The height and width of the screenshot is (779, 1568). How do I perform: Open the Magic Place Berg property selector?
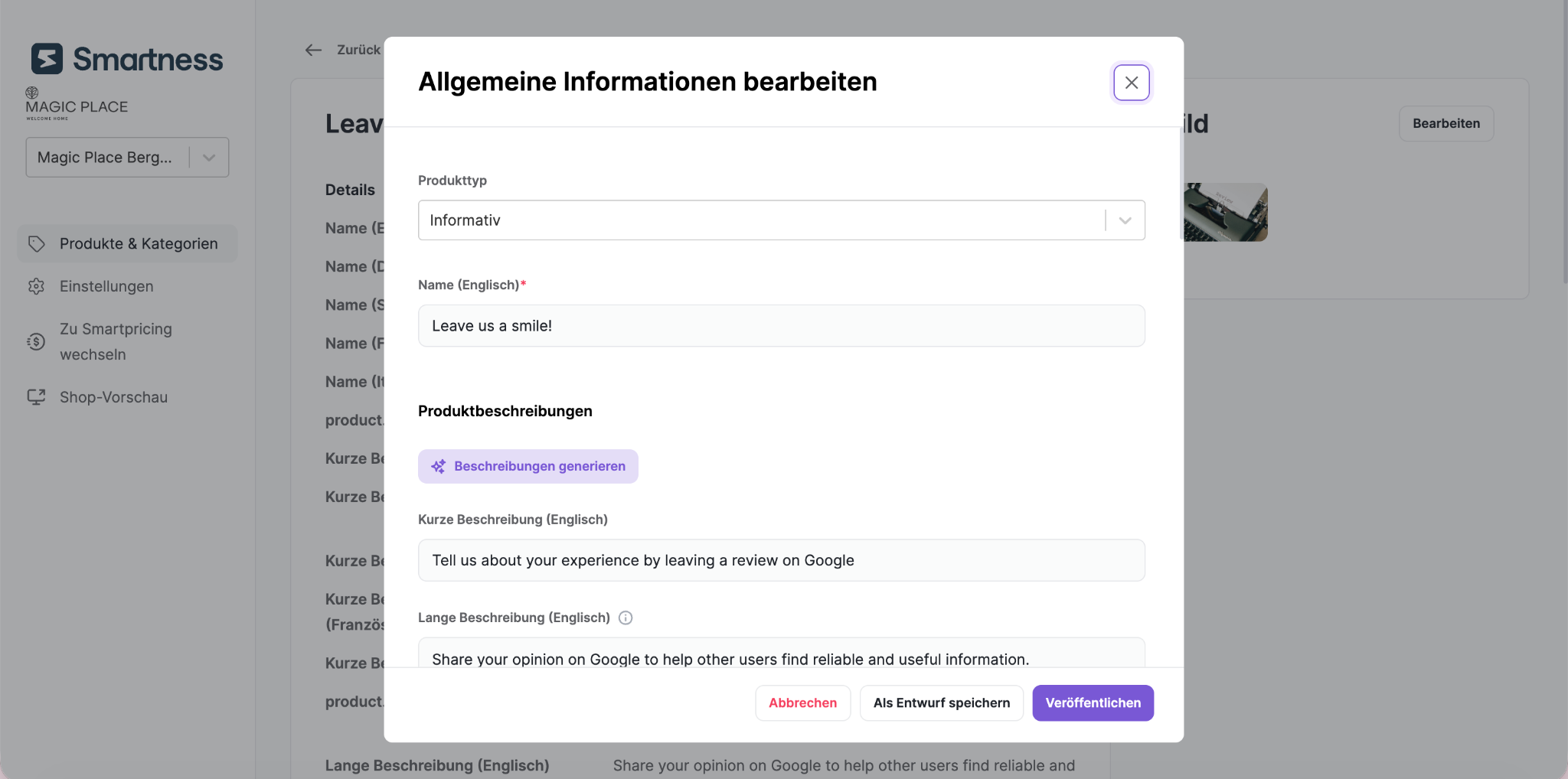[x=127, y=158]
